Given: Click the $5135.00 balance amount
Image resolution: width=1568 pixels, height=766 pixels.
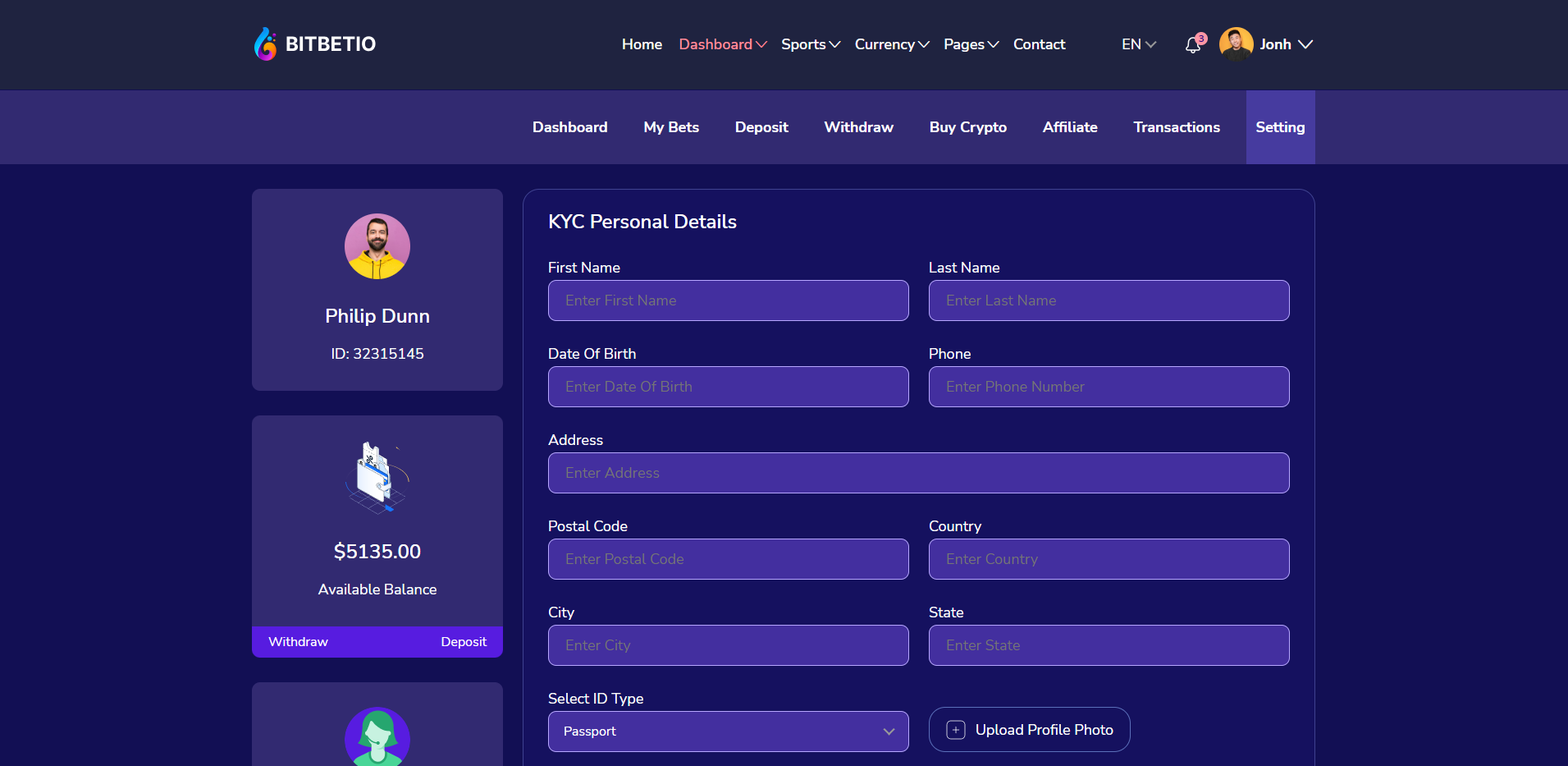Looking at the screenshot, I should 377,552.
